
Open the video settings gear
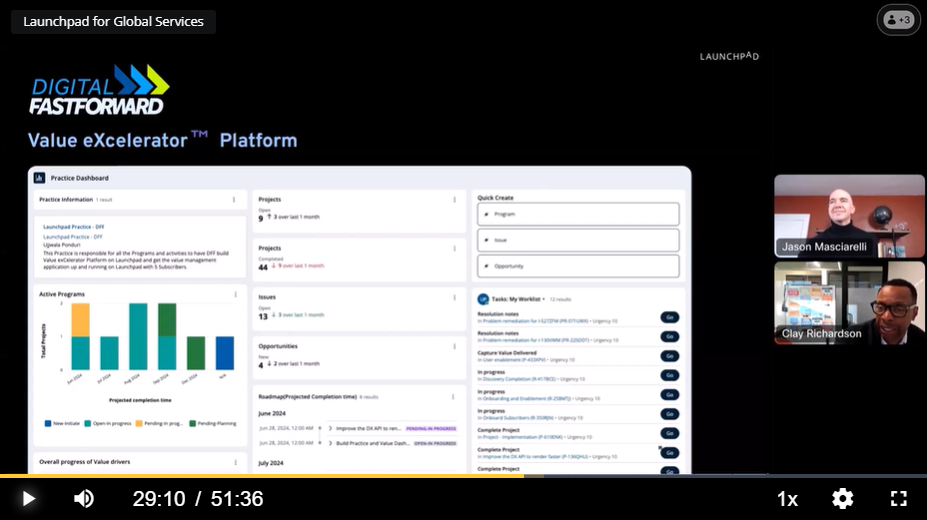(x=842, y=499)
